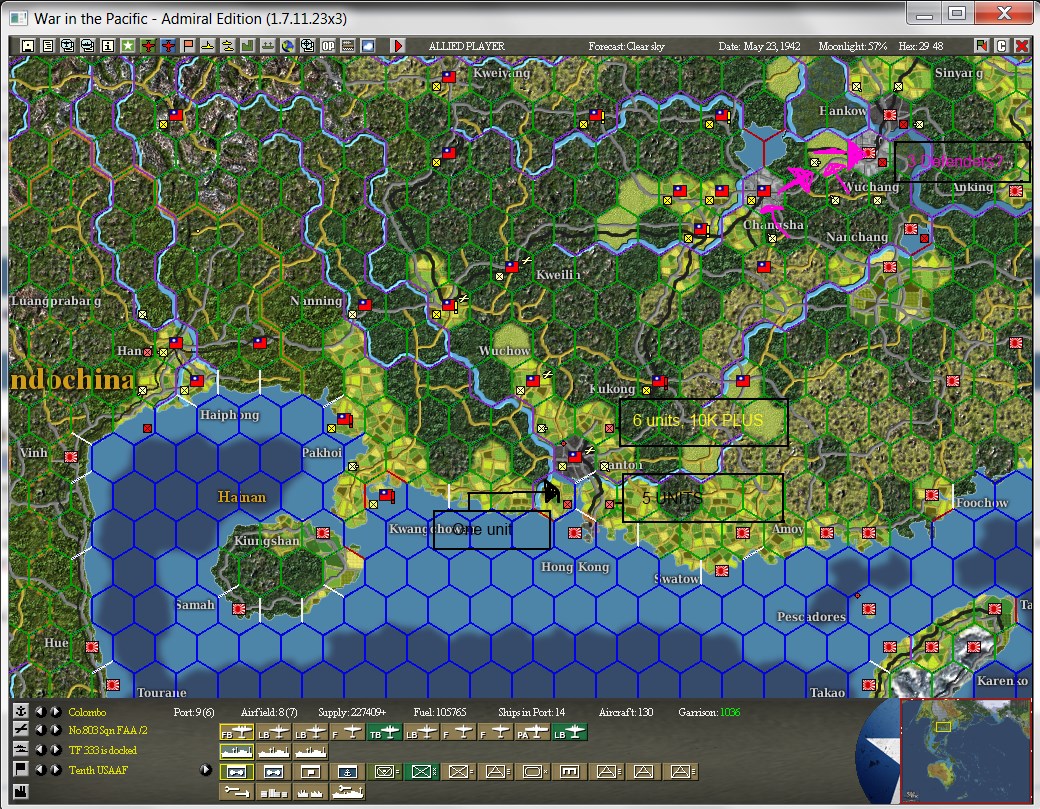Click round arrow left of the land unit row
This screenshot has height=809, width=1040.
pyautogui.click(x=206, y=770)
